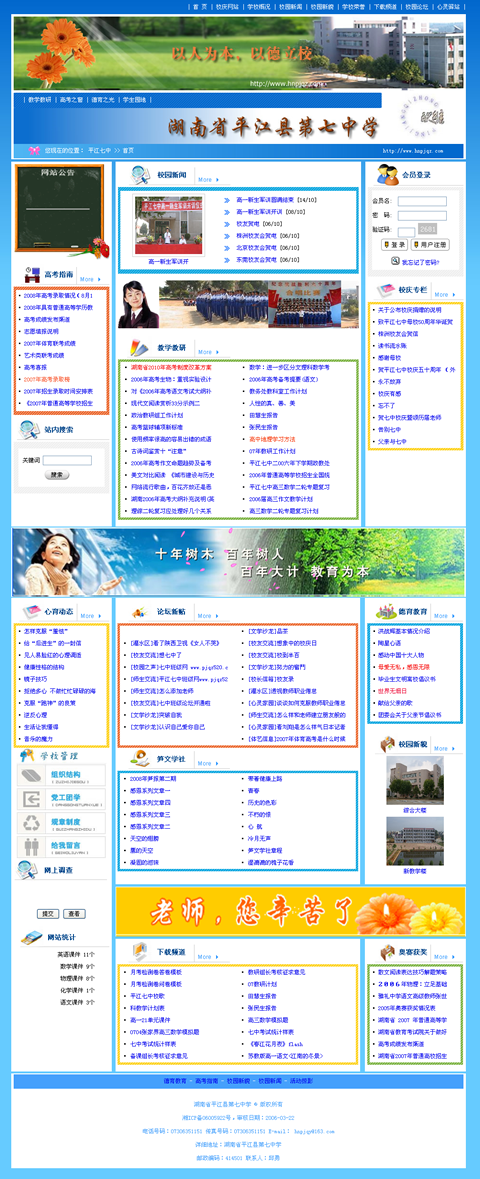Click the book icon beside 校庆专栏
Screen dimensions: 480x1179
[387, 289]
